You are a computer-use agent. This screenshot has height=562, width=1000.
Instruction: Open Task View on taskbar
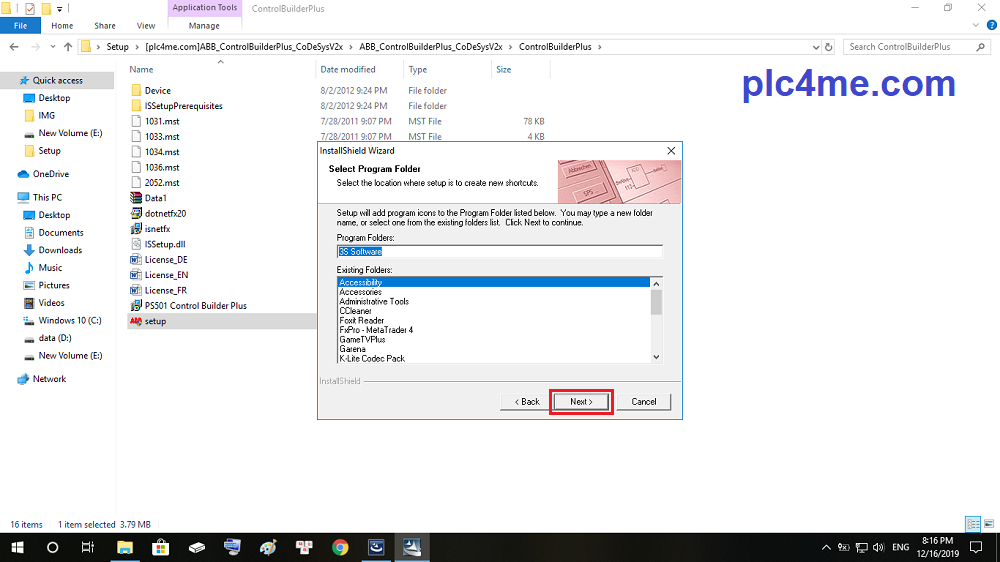coord(88,547)
